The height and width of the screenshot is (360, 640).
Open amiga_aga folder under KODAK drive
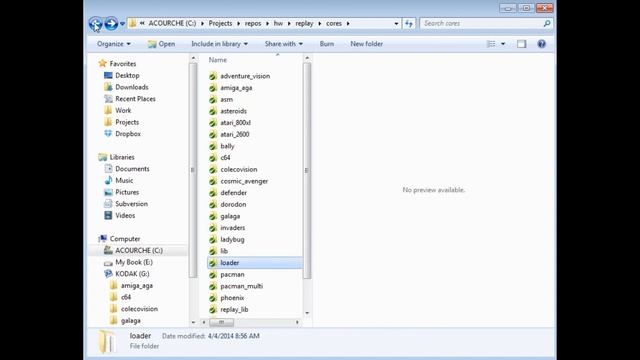pos(136,285)
